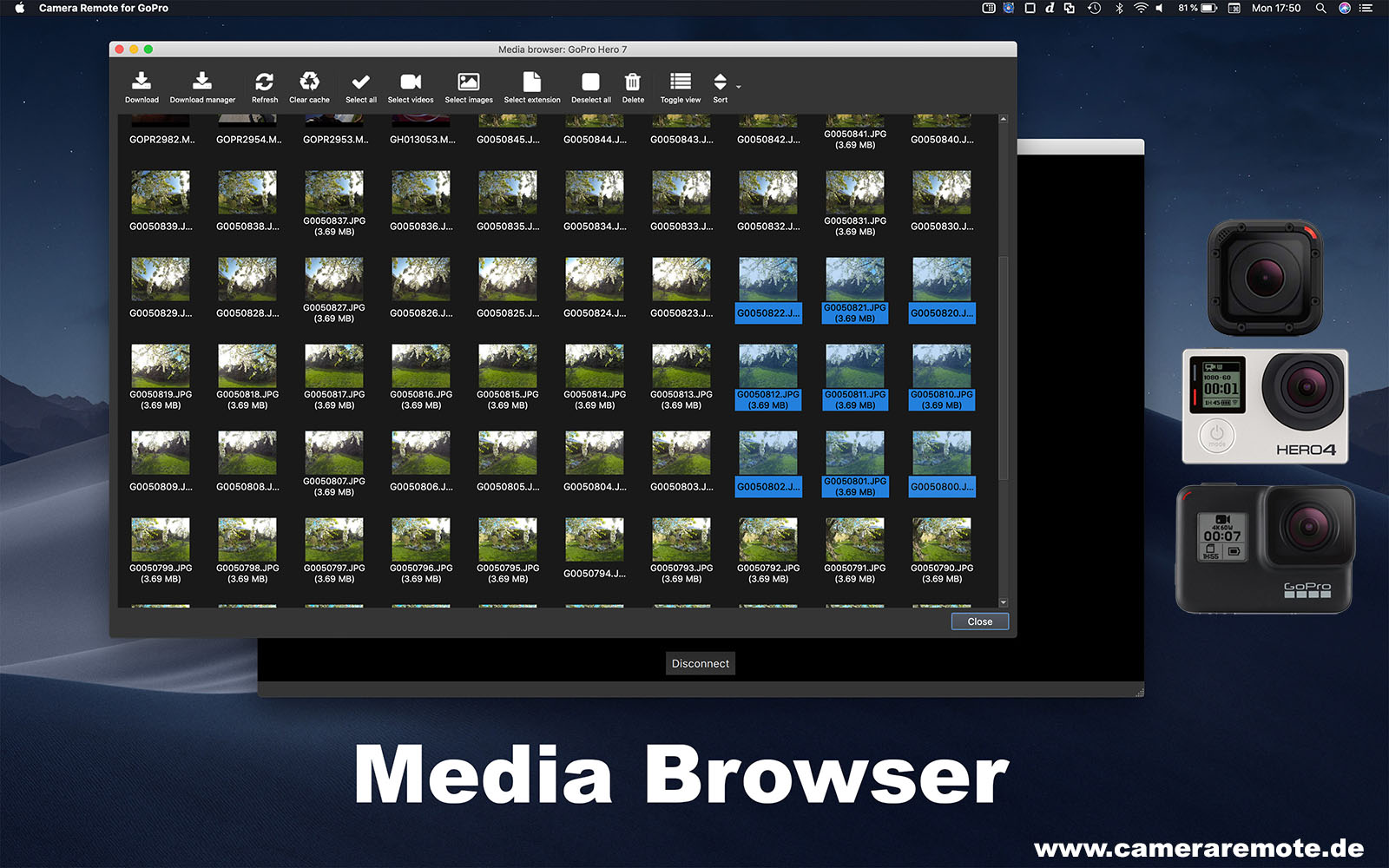Select videos with the camcorder icon
Screen dimensions: 1389x868
click(x=411, y=82)
